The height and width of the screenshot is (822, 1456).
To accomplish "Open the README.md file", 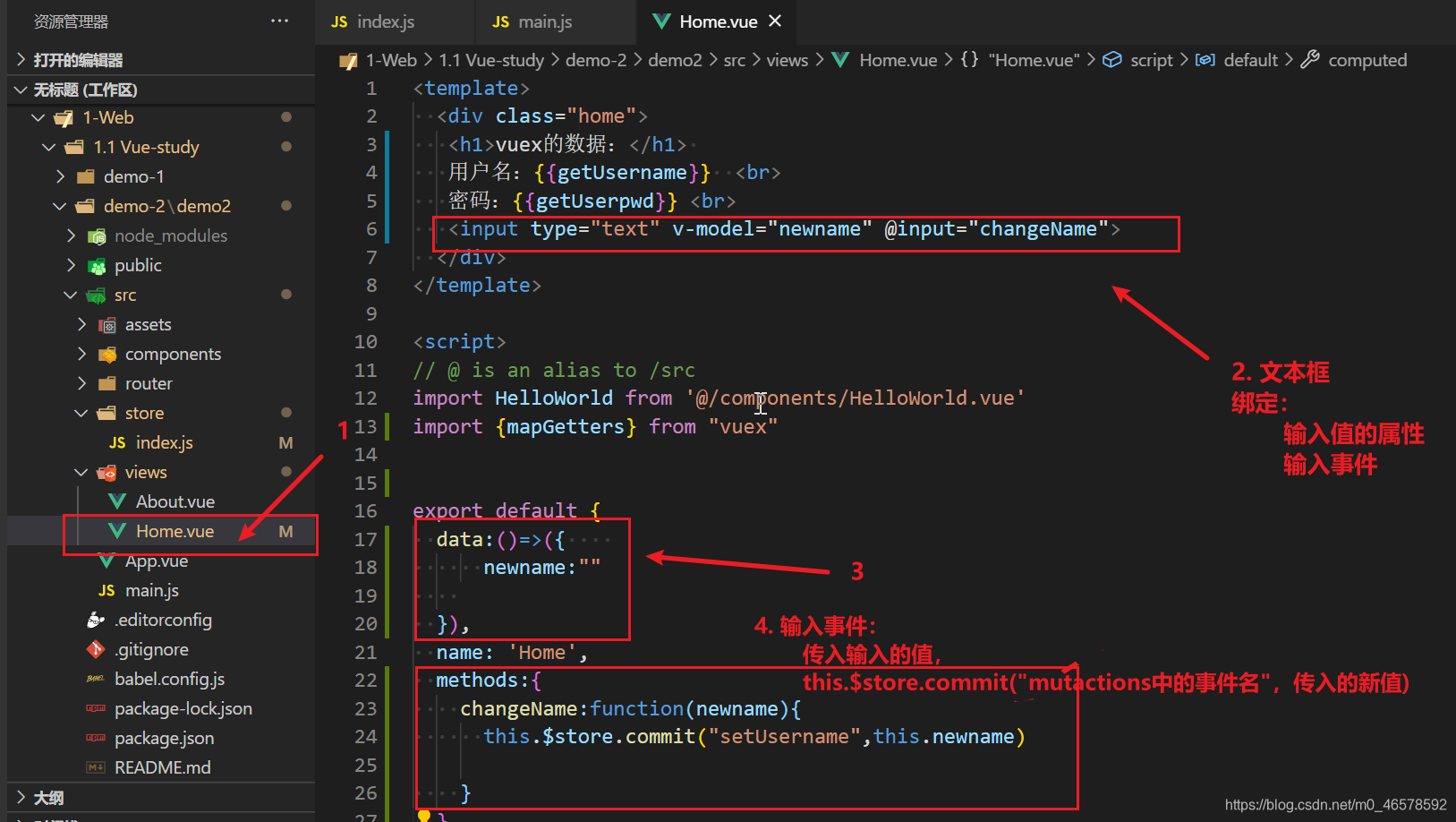I will click(163, 767).
